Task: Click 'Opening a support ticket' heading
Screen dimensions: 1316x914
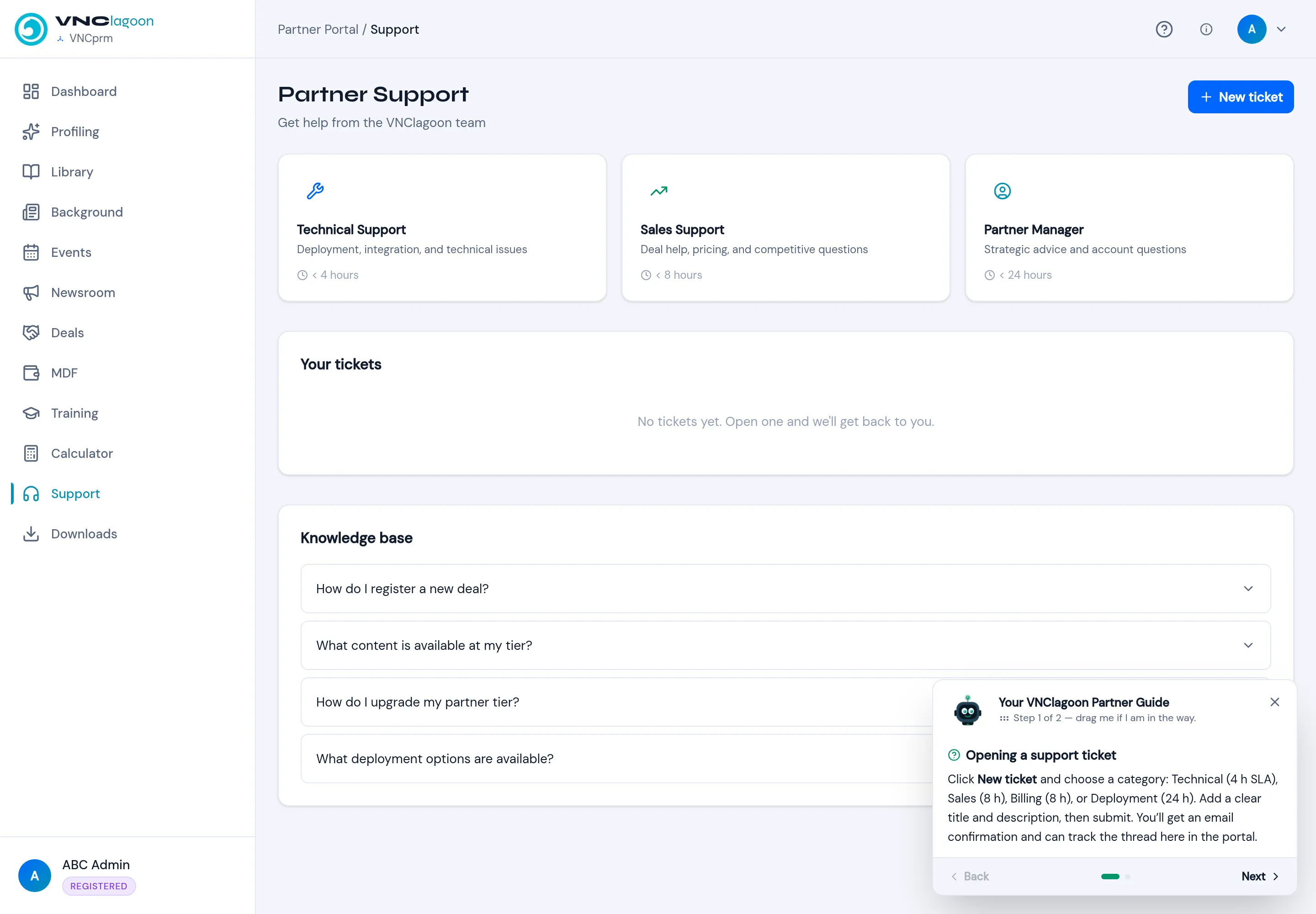Action: coord(1040,755)
